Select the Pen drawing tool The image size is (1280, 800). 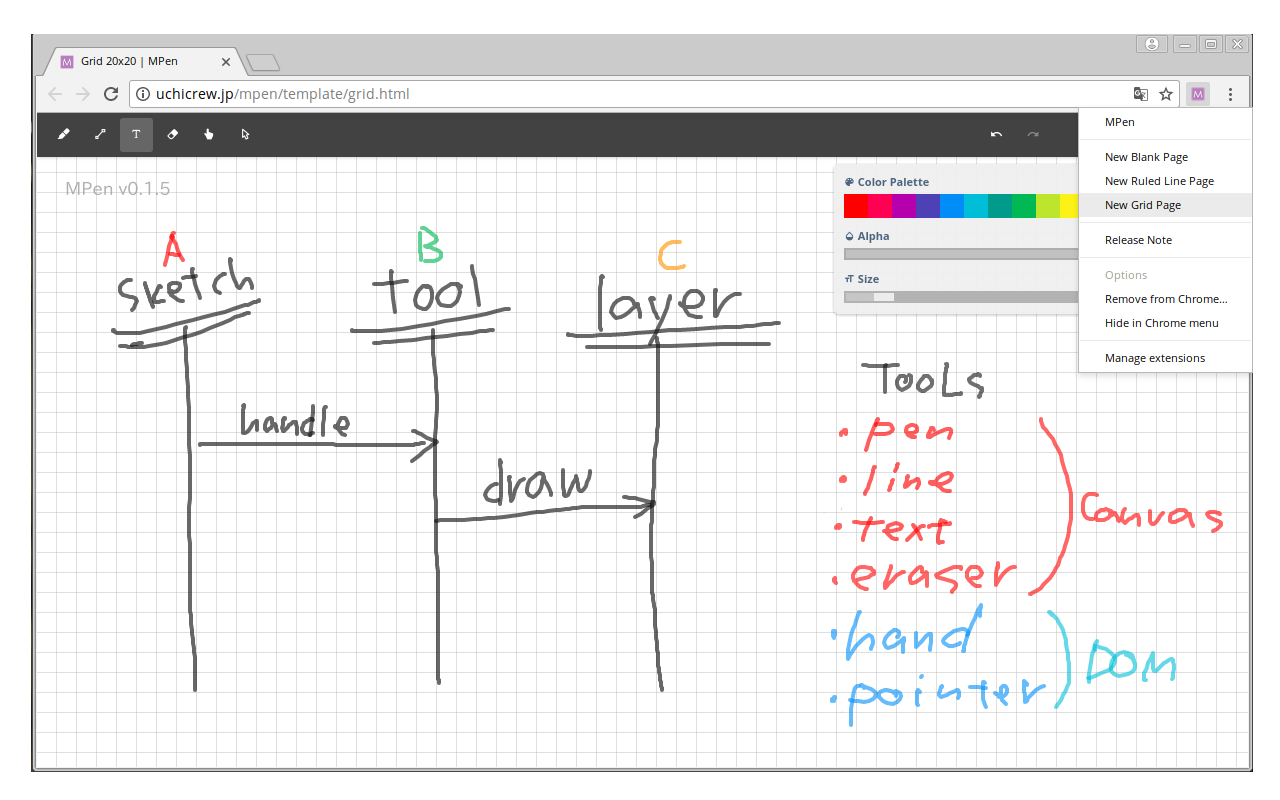(64, 134)
